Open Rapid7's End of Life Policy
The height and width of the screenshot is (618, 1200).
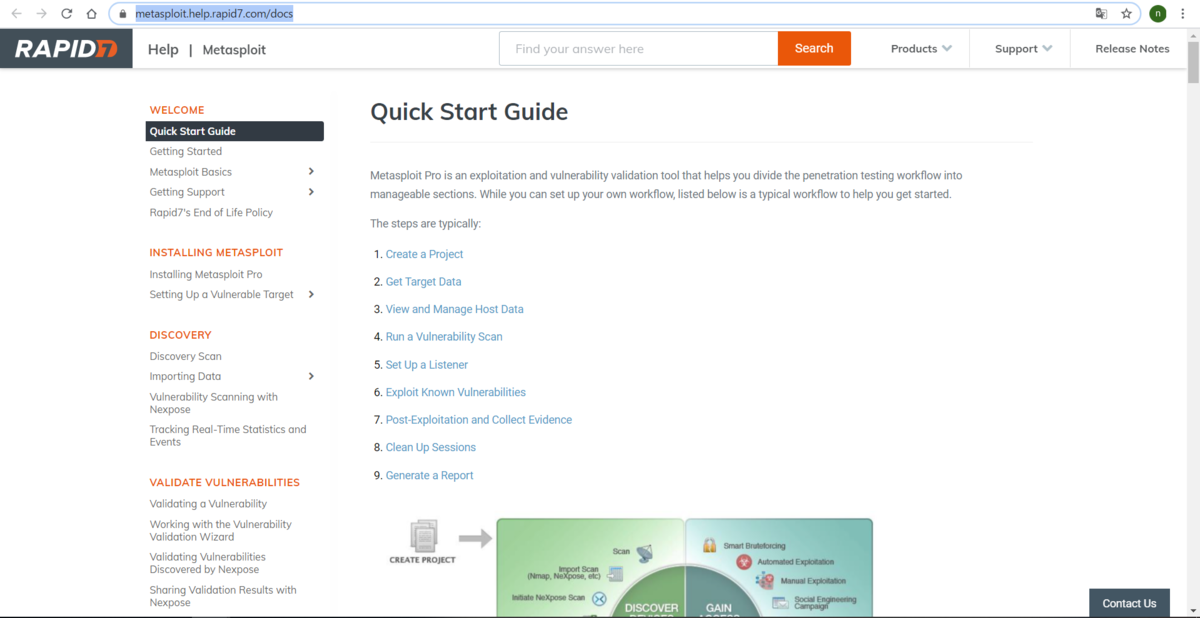(x=211, y=212)
